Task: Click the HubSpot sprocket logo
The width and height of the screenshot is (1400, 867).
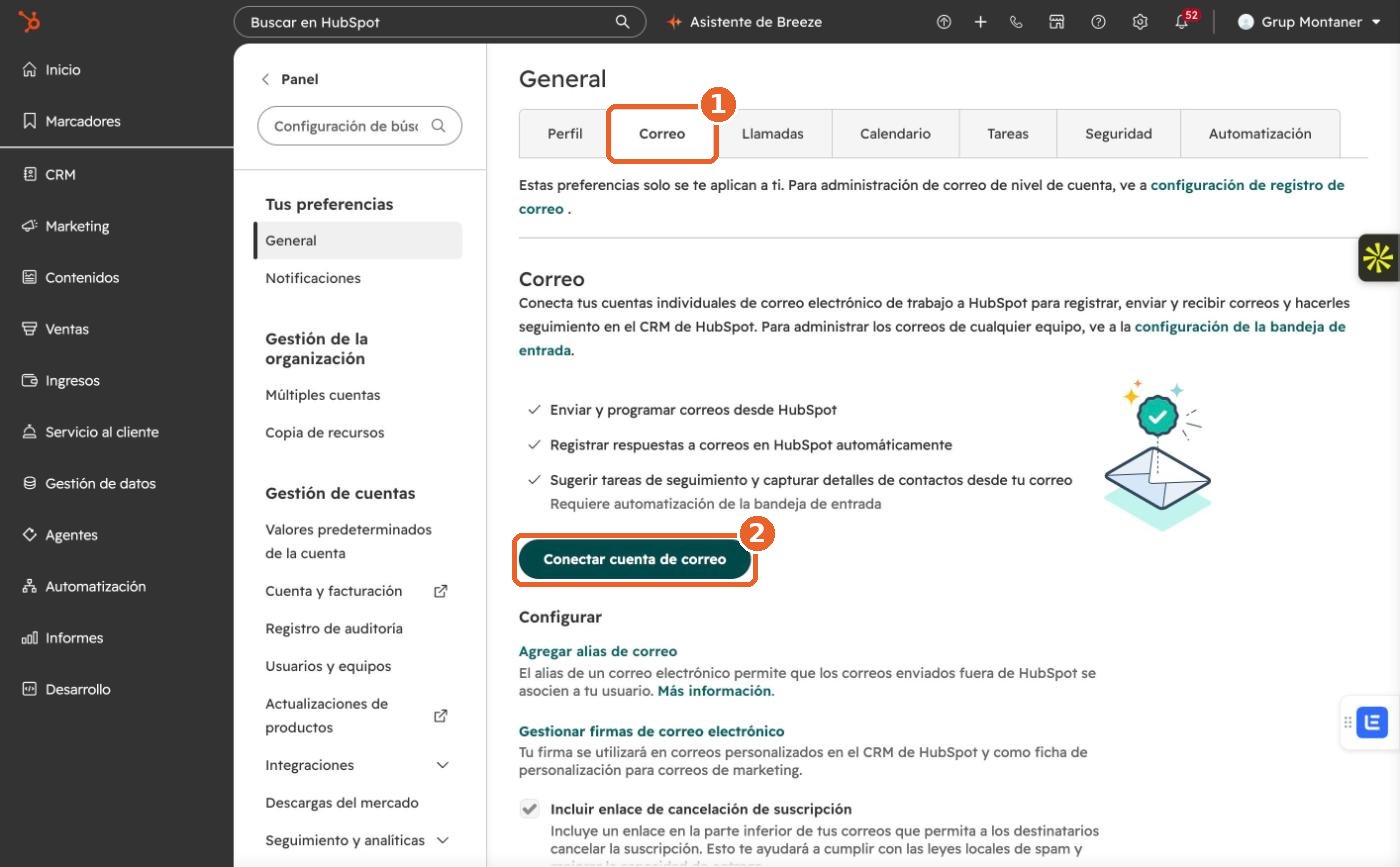Action: tap(30, 21)
